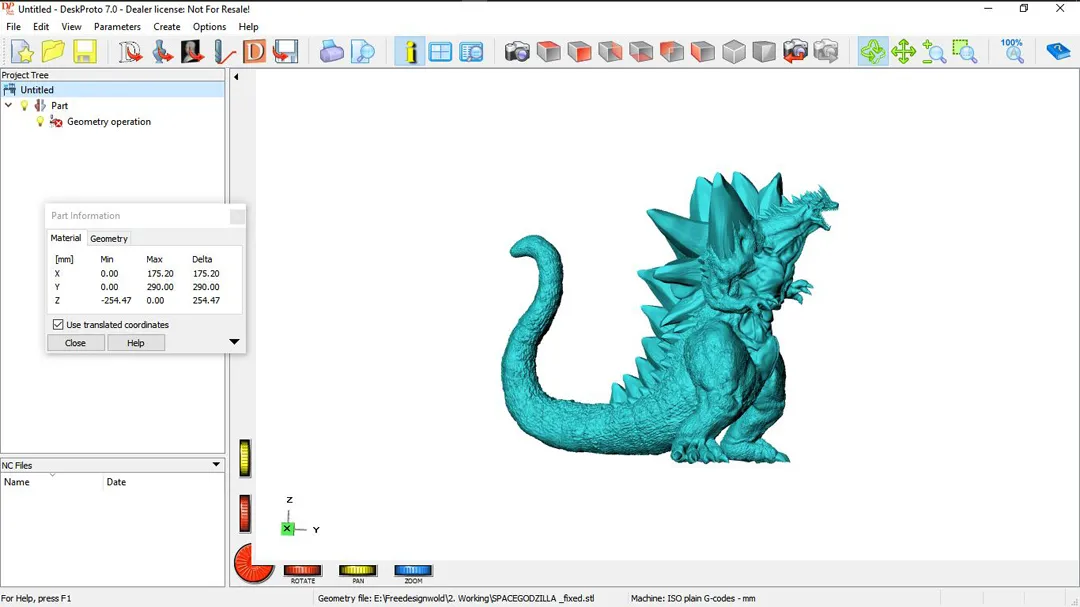Collapse side panel with left arrow
This screenshot has height=607, width=1080.
tap(236, 77)
